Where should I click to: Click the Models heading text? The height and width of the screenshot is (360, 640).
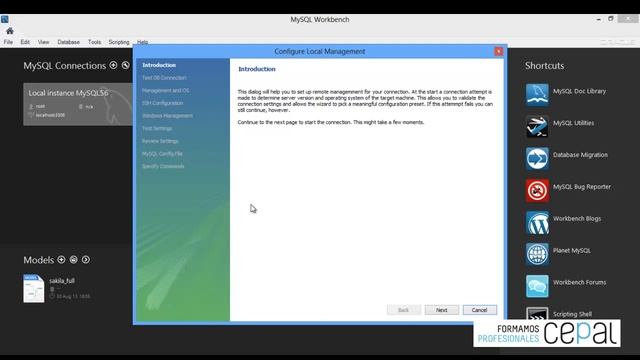pyautogui.click(x=38, y=260)
